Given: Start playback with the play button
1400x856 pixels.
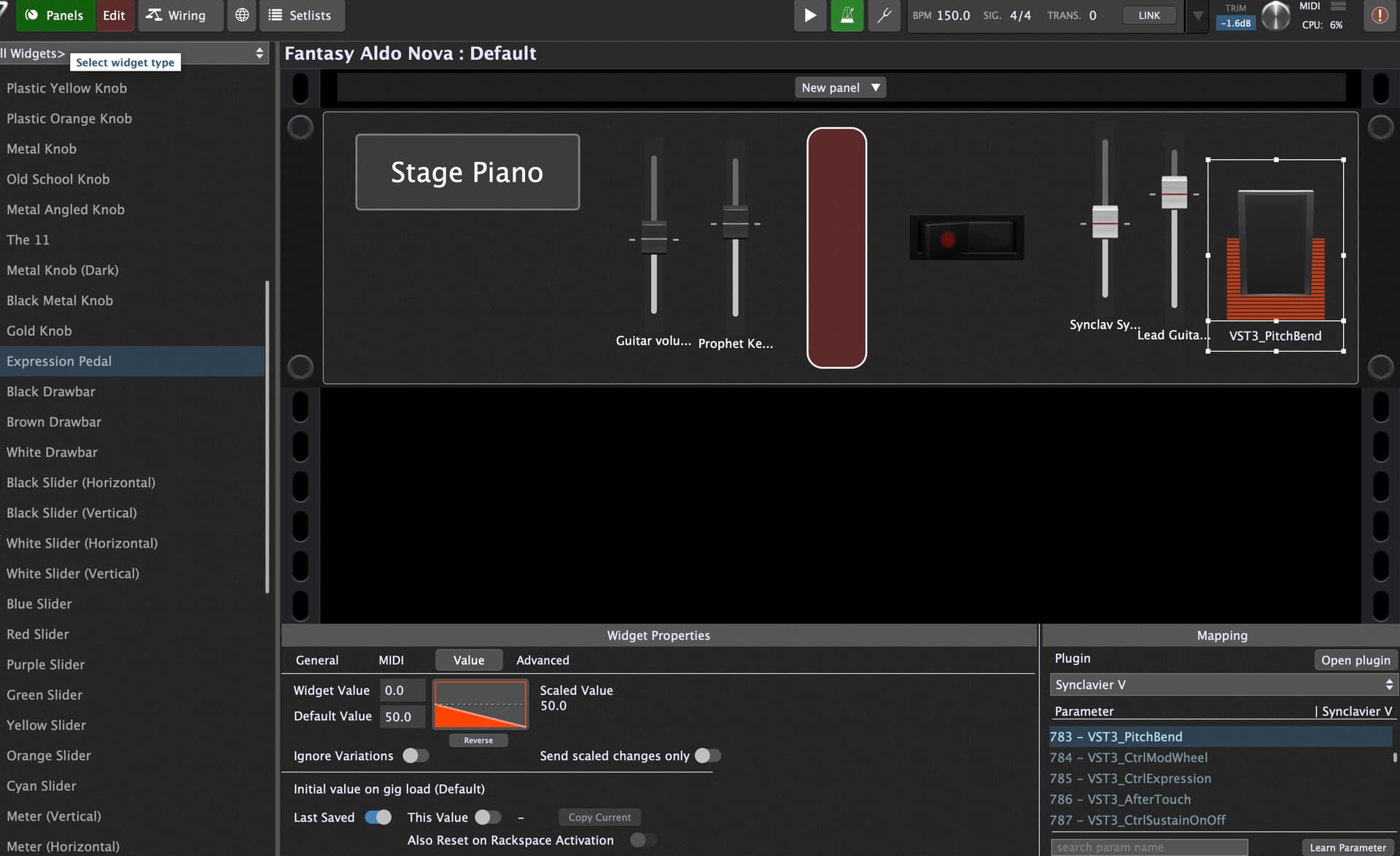Looking at the screenshot, I should (x=809, y=15).
